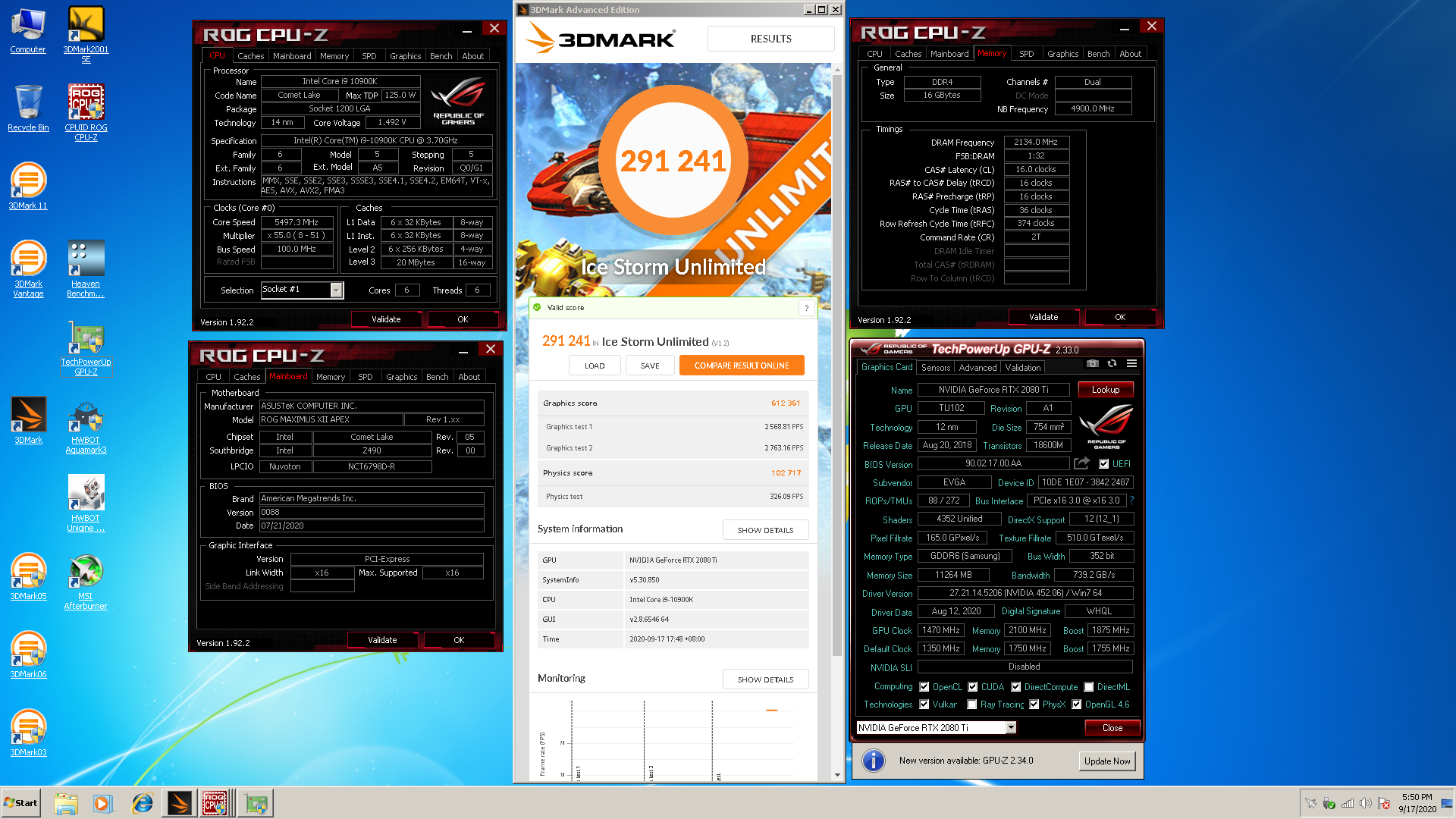The height and width of the screenshot is (819, 1456).
Task: Open the Heaven Benchmark desktop icon
Action: click(x=86, y=269)
